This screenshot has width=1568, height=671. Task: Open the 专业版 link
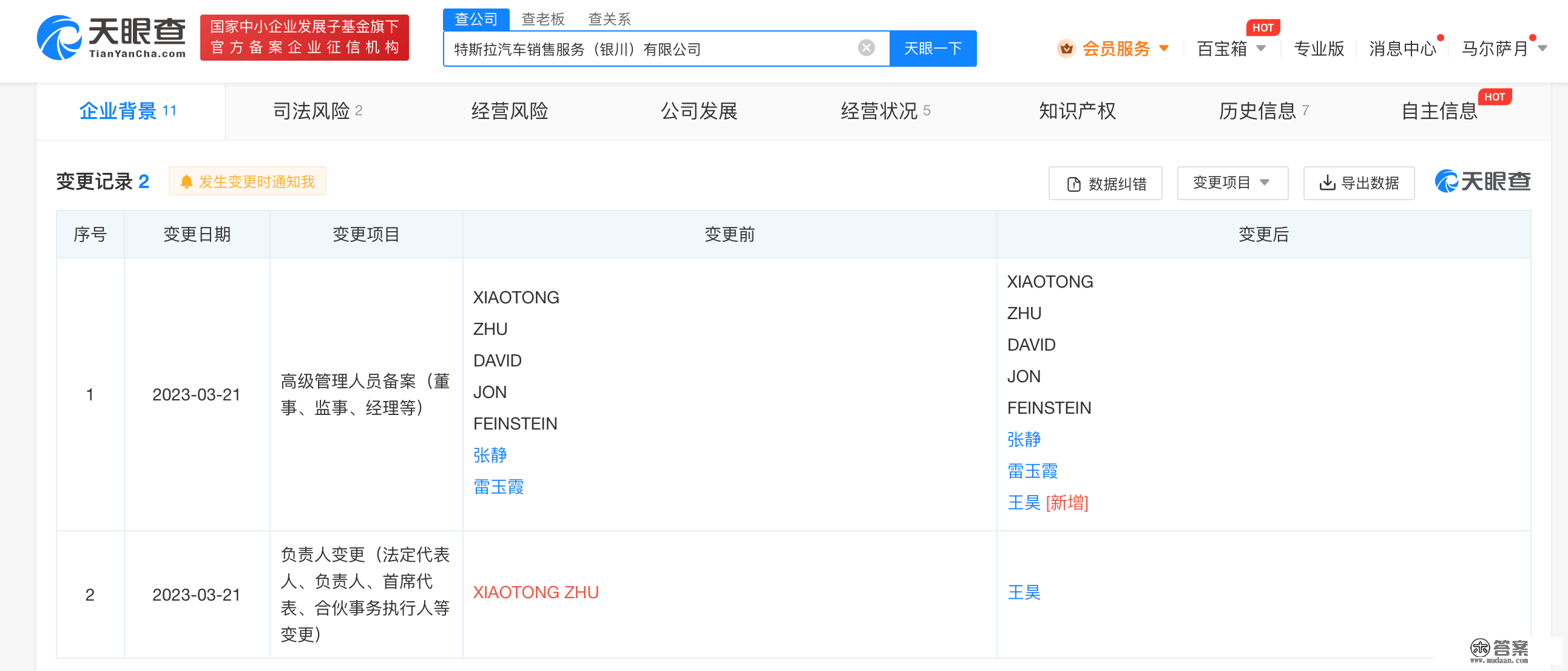tap(1319, 49)
